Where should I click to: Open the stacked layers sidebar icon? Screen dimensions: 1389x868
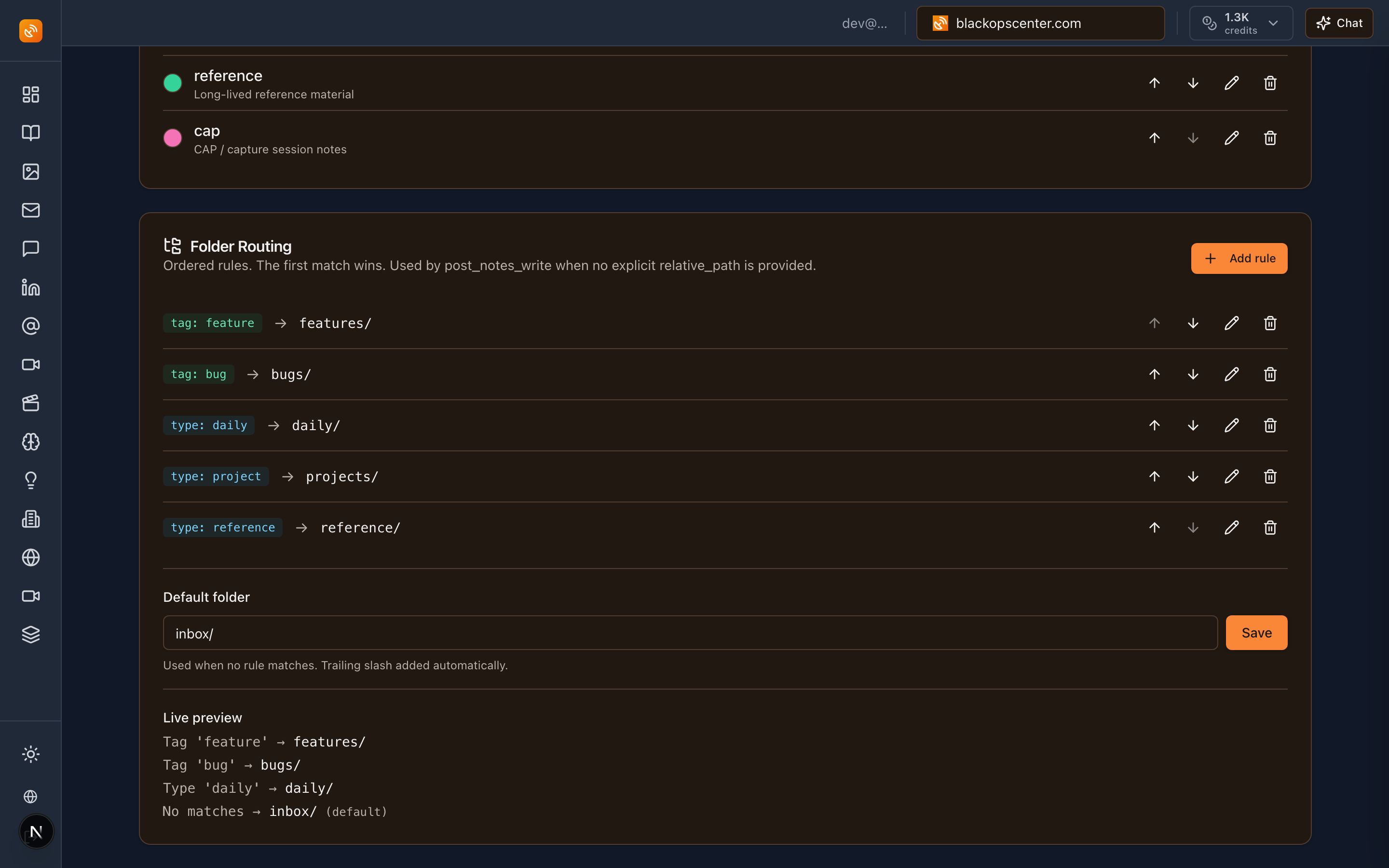[30, 634]
